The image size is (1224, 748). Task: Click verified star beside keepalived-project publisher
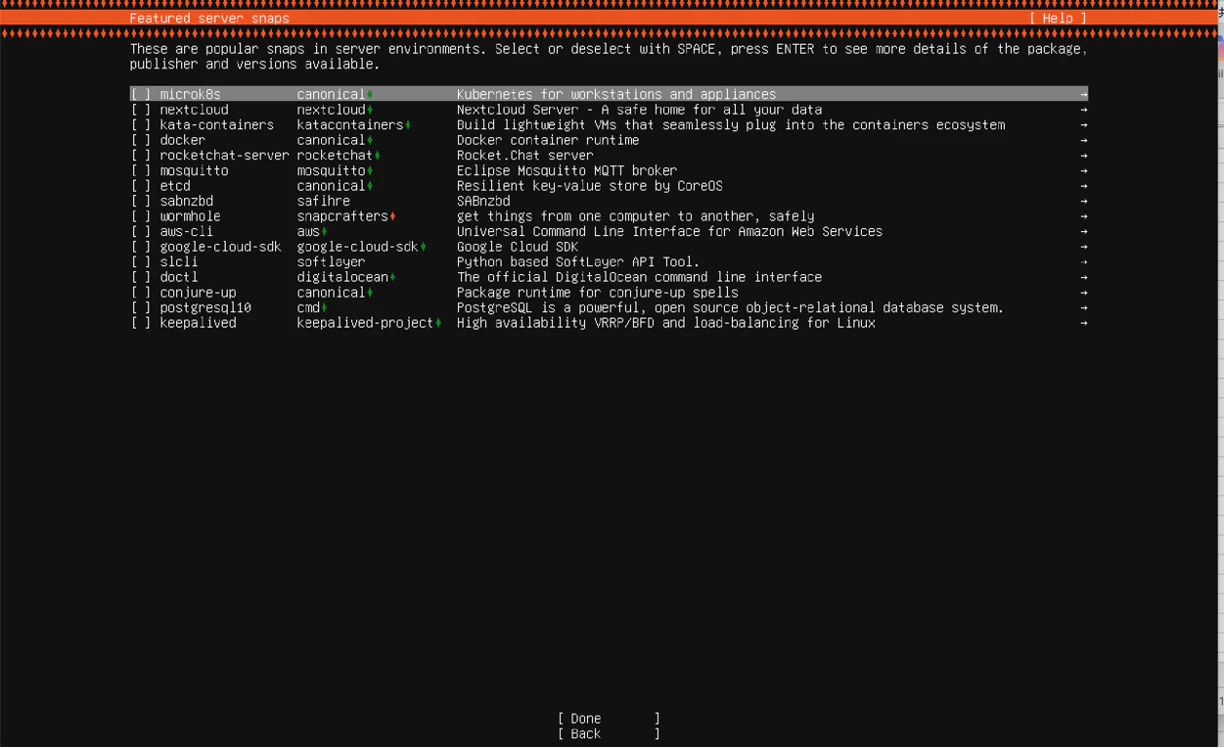(x=438, y=323)
